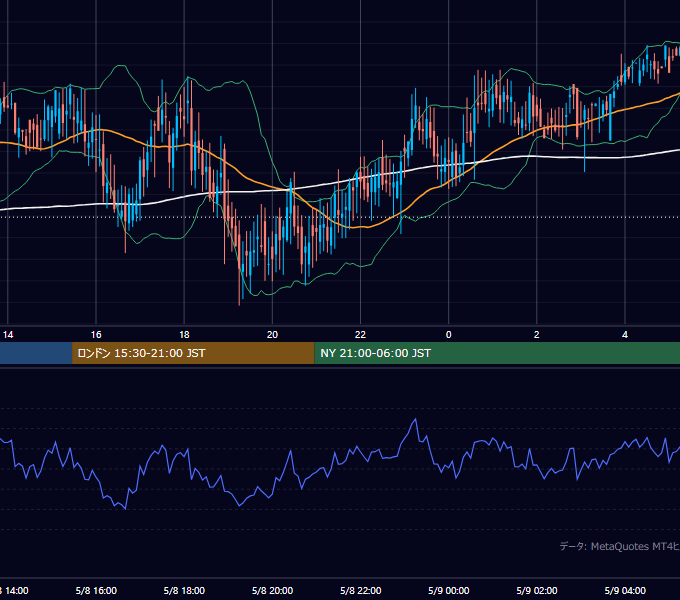Click the date label 5/8 16:00
This screenshot has width=680, height=600.
click(x=96, y=590)
